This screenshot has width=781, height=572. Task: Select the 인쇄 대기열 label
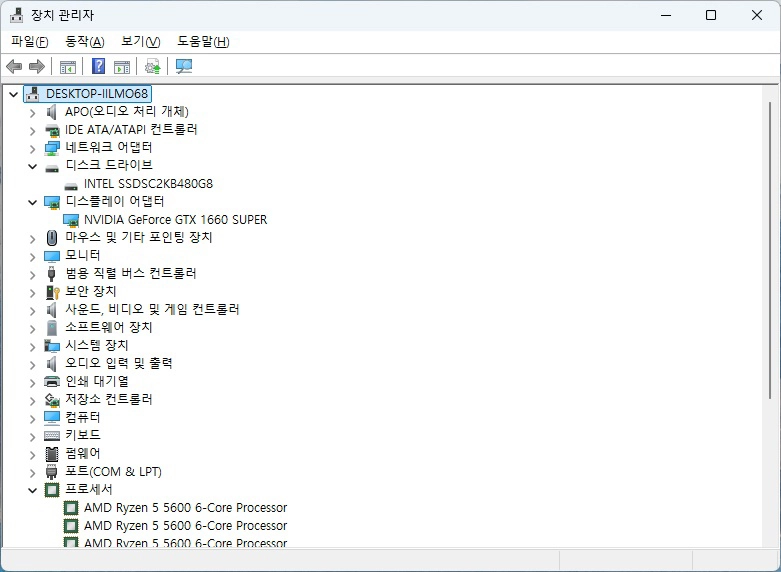(x=97, y=381)
